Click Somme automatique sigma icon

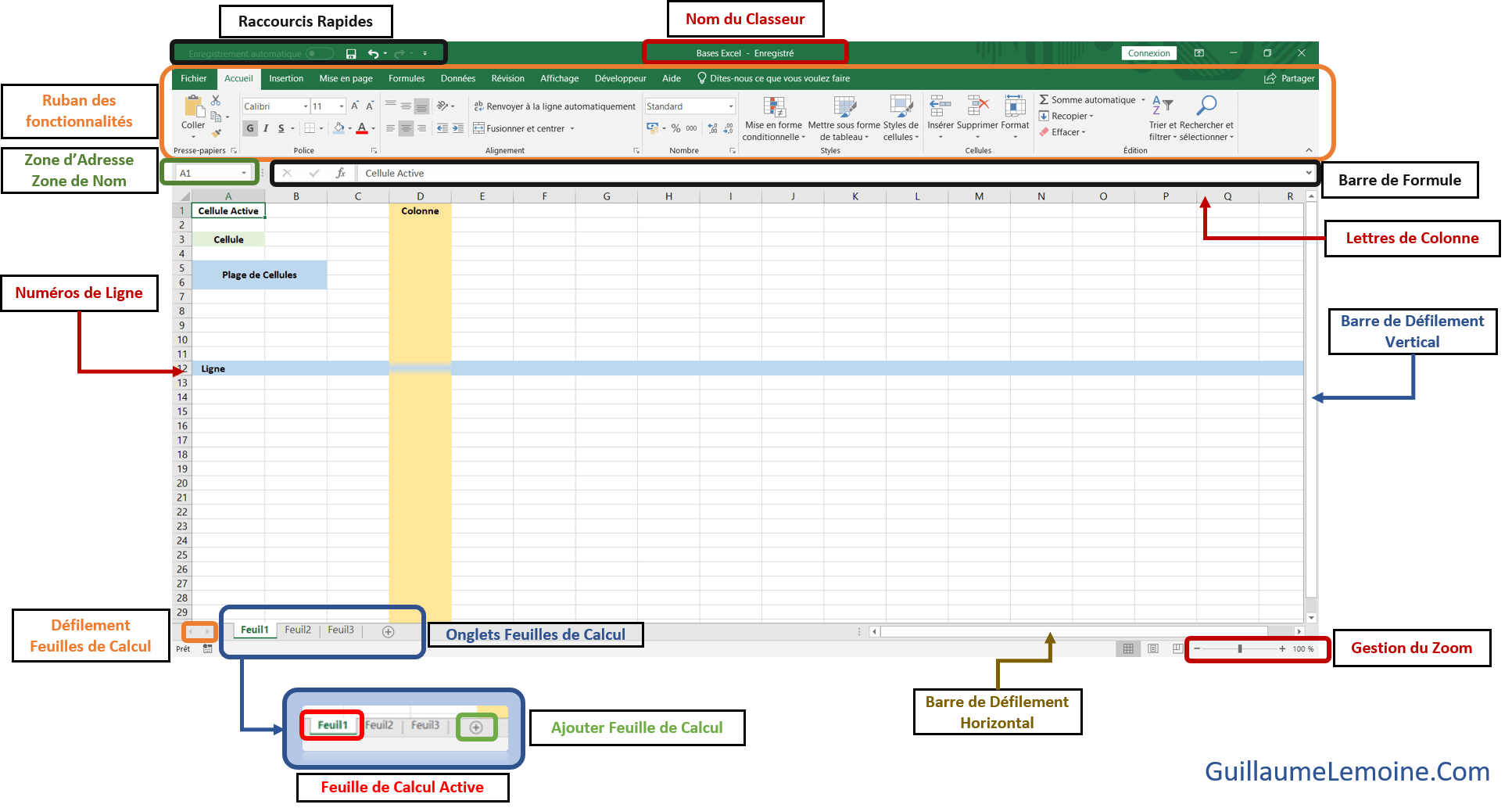(x=1045, y=99)
